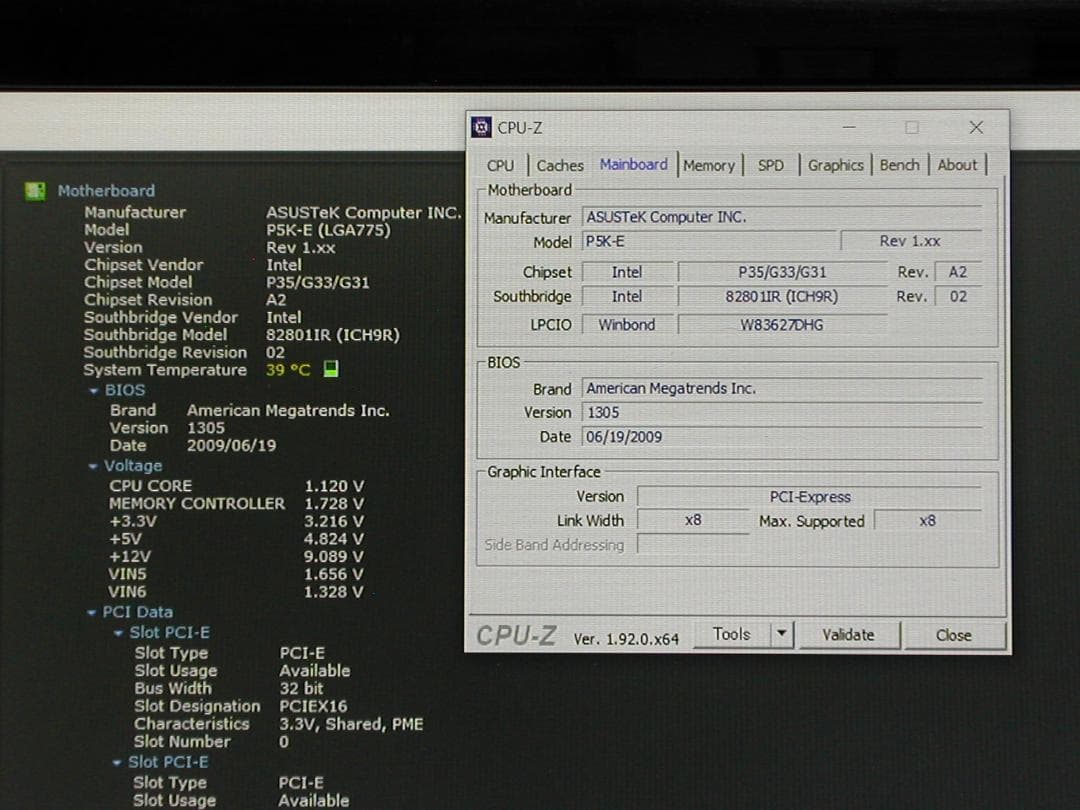1080x810 pixels.
Task: Open the Graphics tab
Action: pos(836,165)
